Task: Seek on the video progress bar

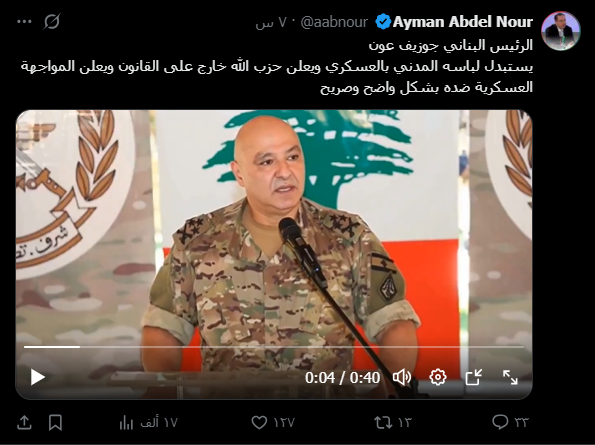Action: (x=274, y=347)
